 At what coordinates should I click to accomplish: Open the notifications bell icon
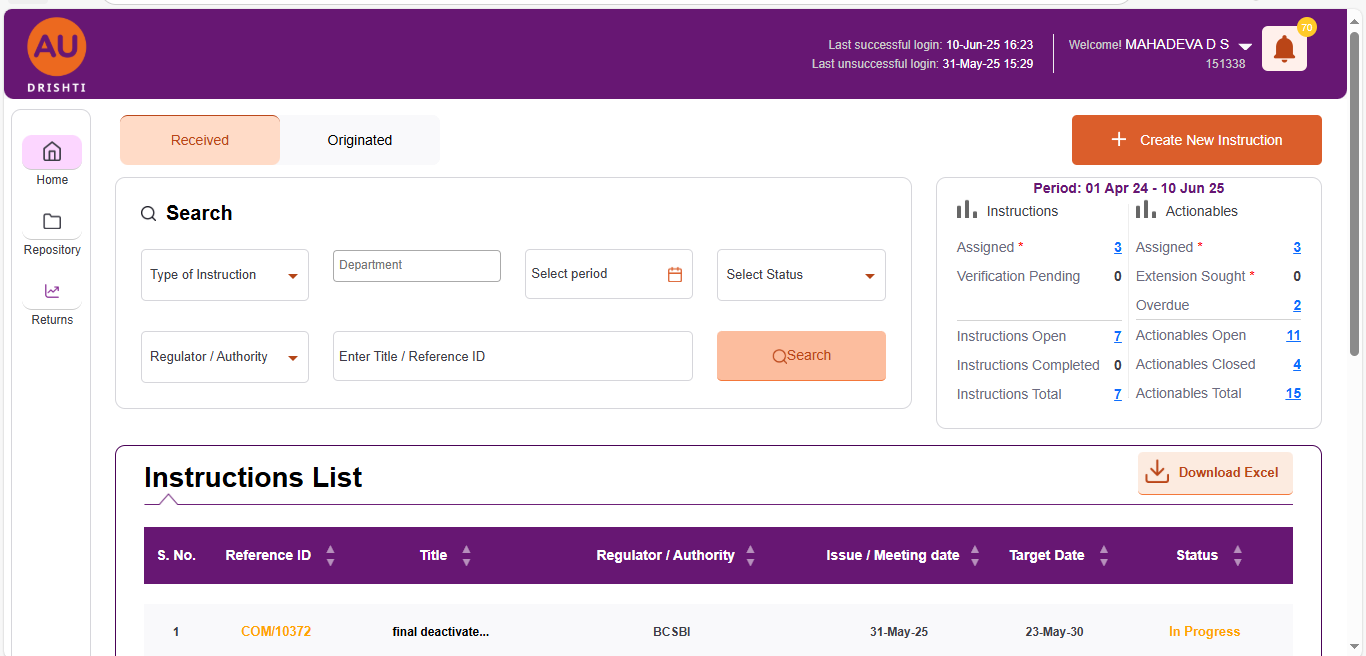1284,48
